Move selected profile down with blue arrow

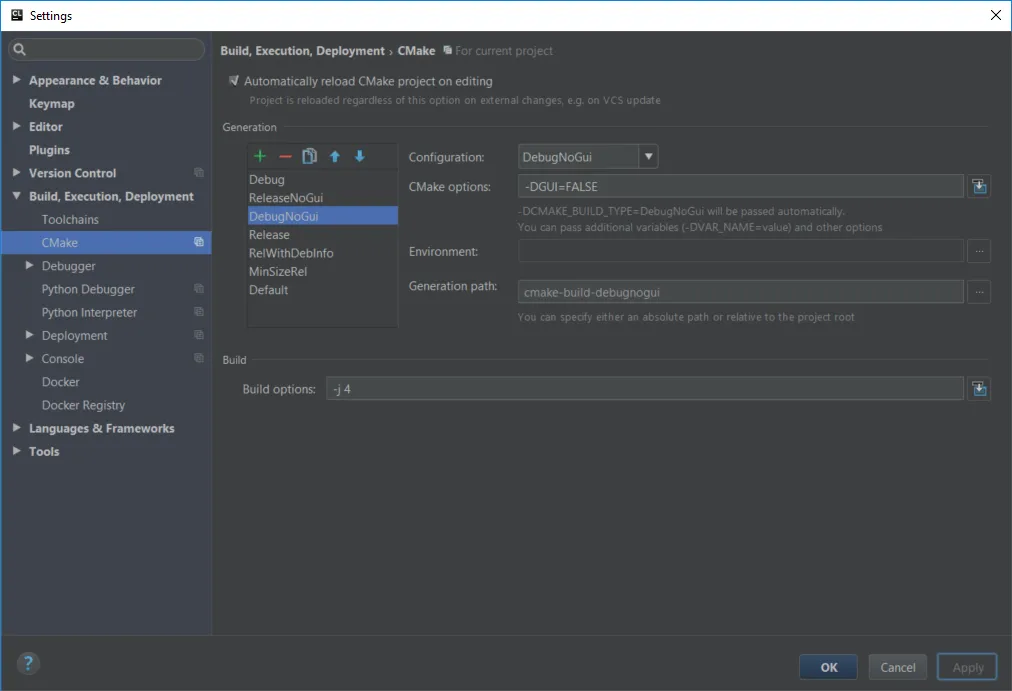coord(360,156)
